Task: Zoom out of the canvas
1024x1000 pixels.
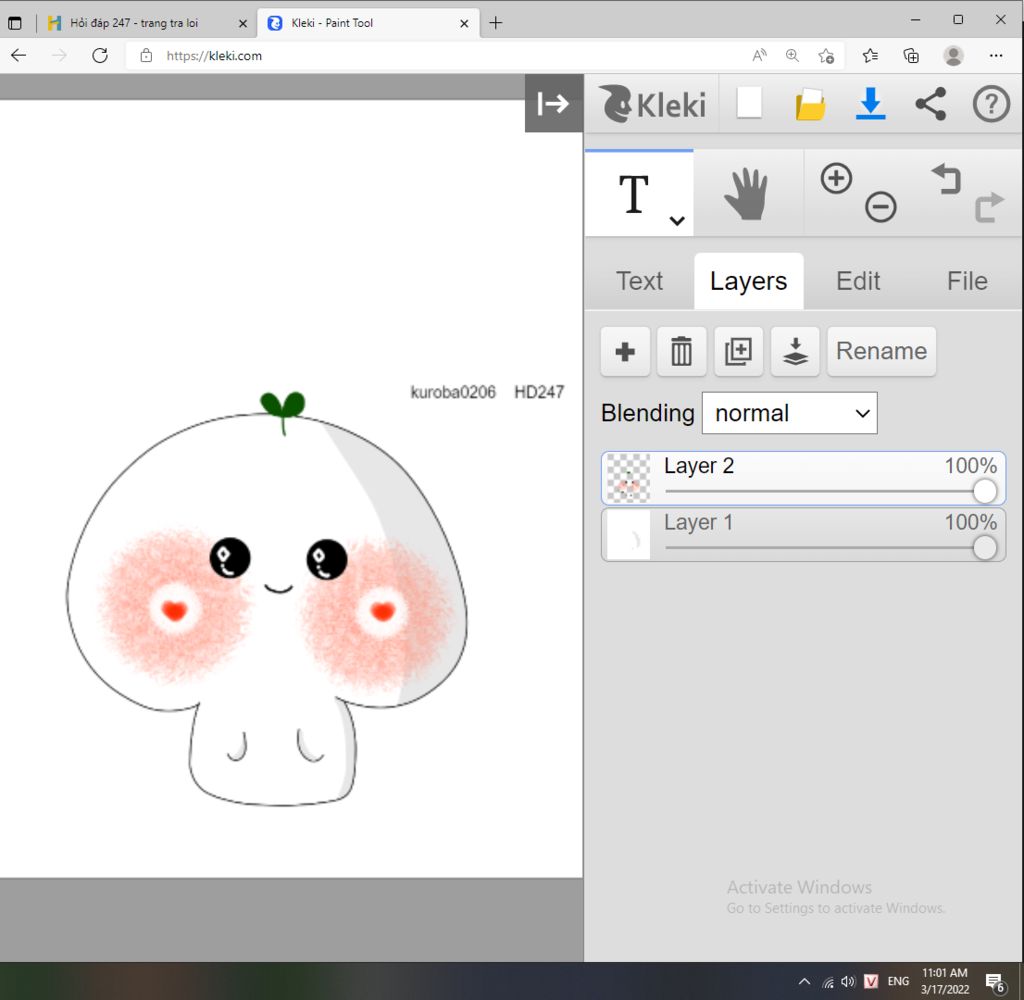Action: pyautogui.click(x=880, y=207)
